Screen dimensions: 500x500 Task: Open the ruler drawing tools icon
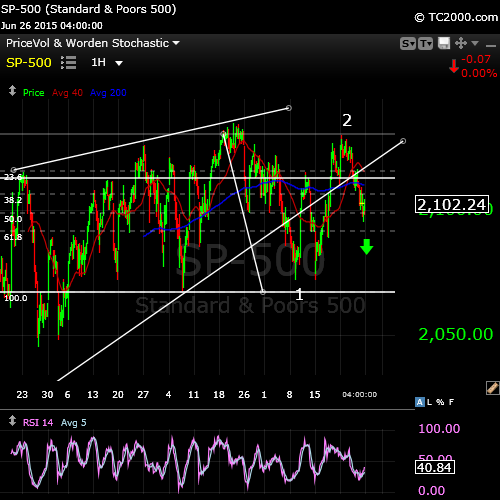tap(493, 388)
